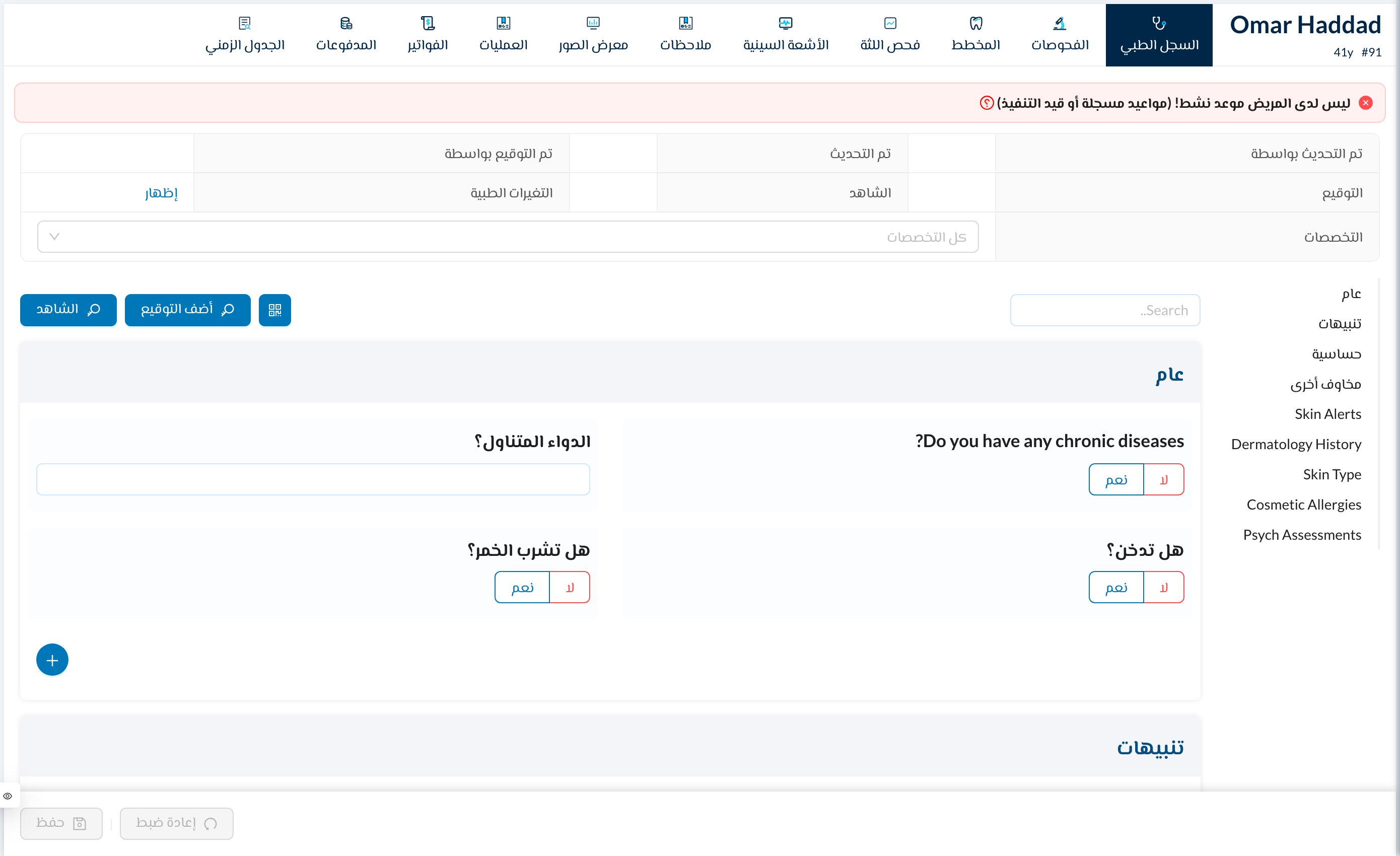
Task: Focus the Search input field
Action: [1105, 310]
